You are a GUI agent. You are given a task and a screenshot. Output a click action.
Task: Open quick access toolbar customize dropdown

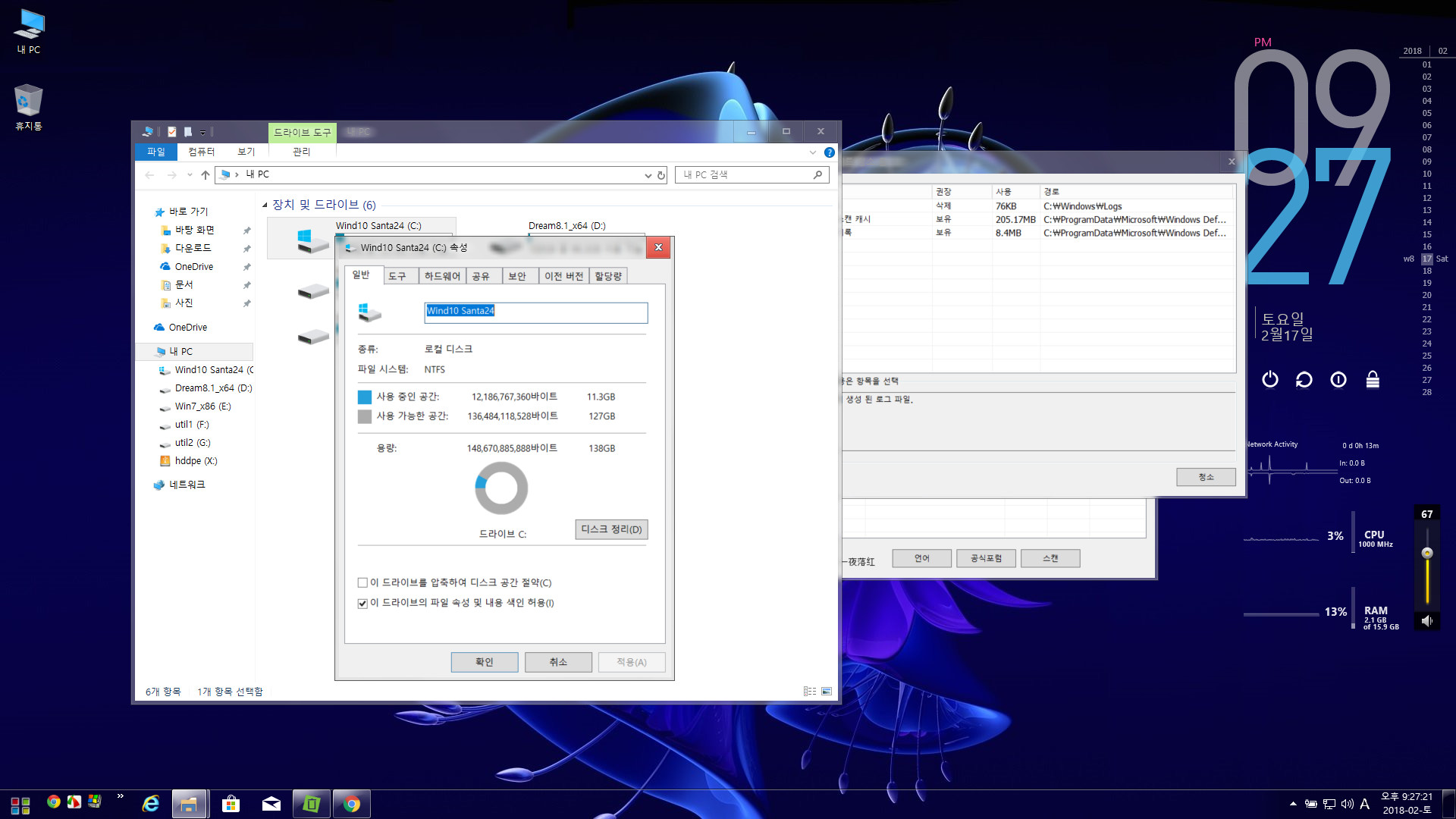point(202,133)
